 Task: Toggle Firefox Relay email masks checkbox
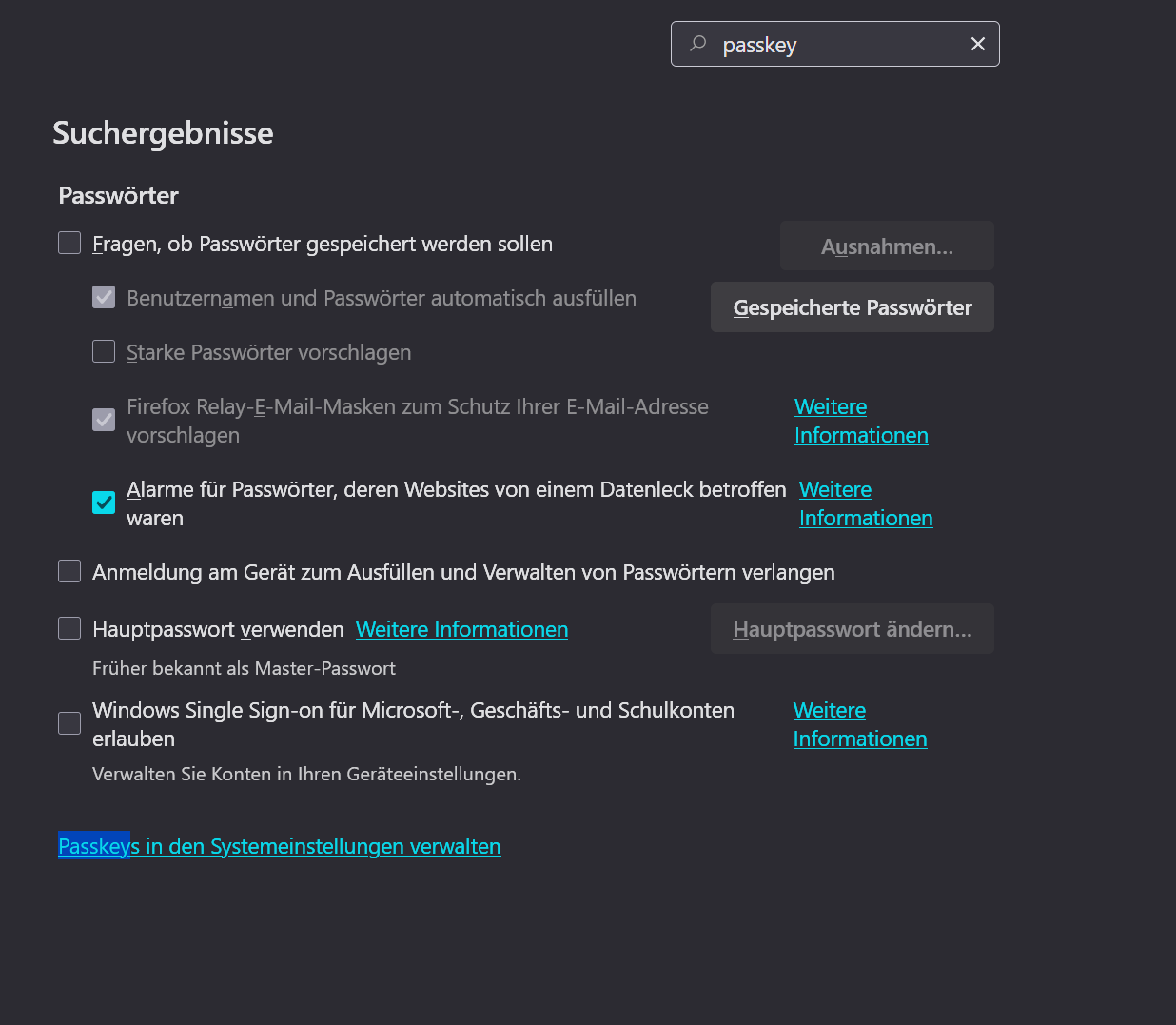click(x=104, y=420)
